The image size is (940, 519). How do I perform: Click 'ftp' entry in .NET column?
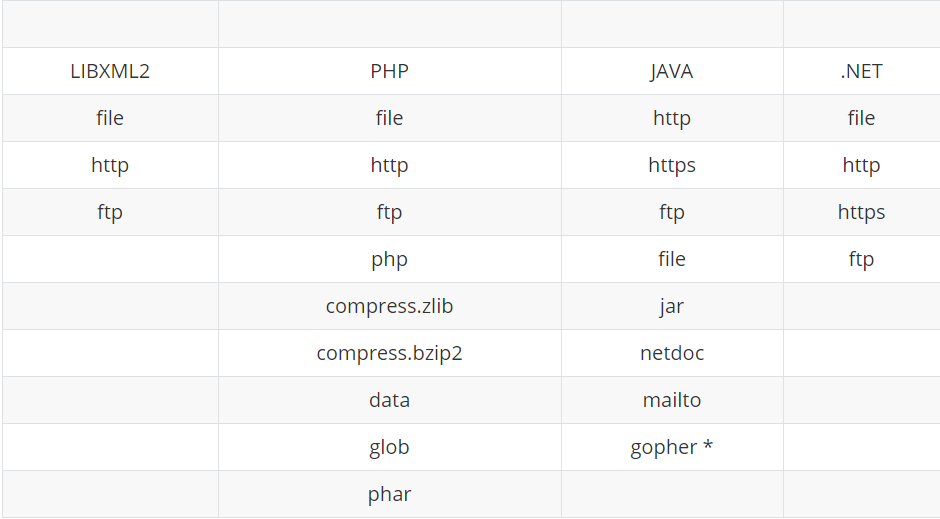pos(861,259)
